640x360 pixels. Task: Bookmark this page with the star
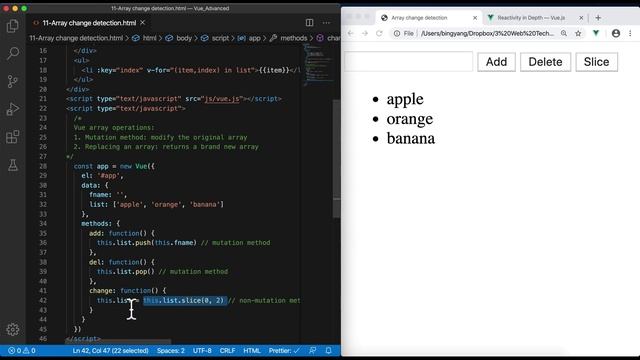coord(578,33)
